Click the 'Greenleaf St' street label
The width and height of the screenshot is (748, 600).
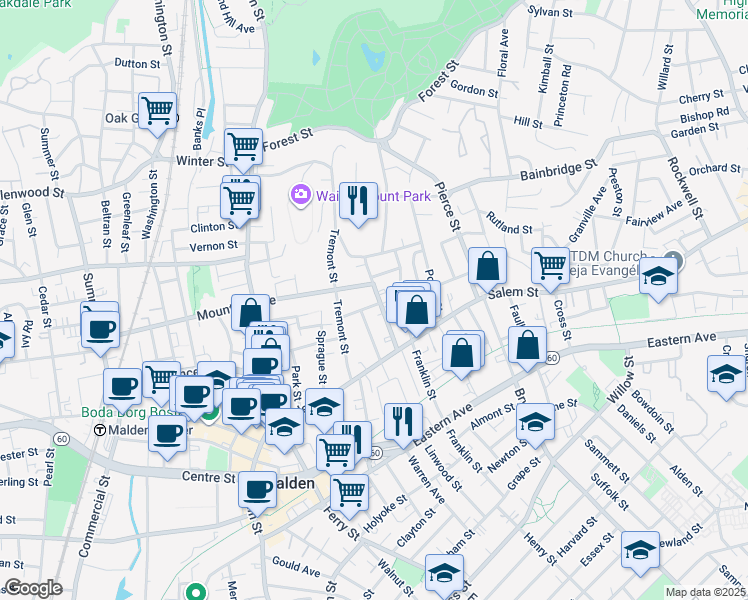tap(126, 222)
